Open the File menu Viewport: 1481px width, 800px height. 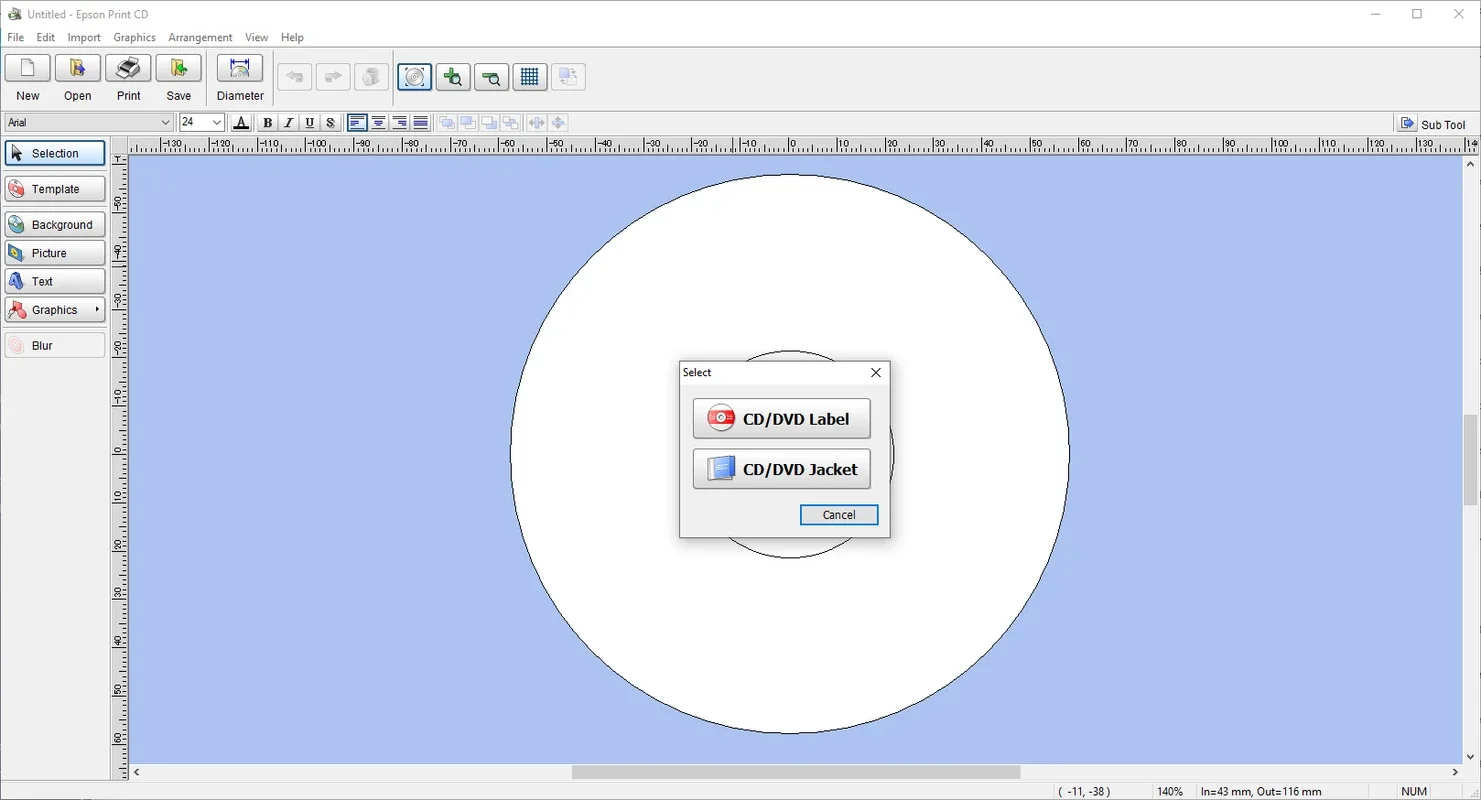click(16, 37)
